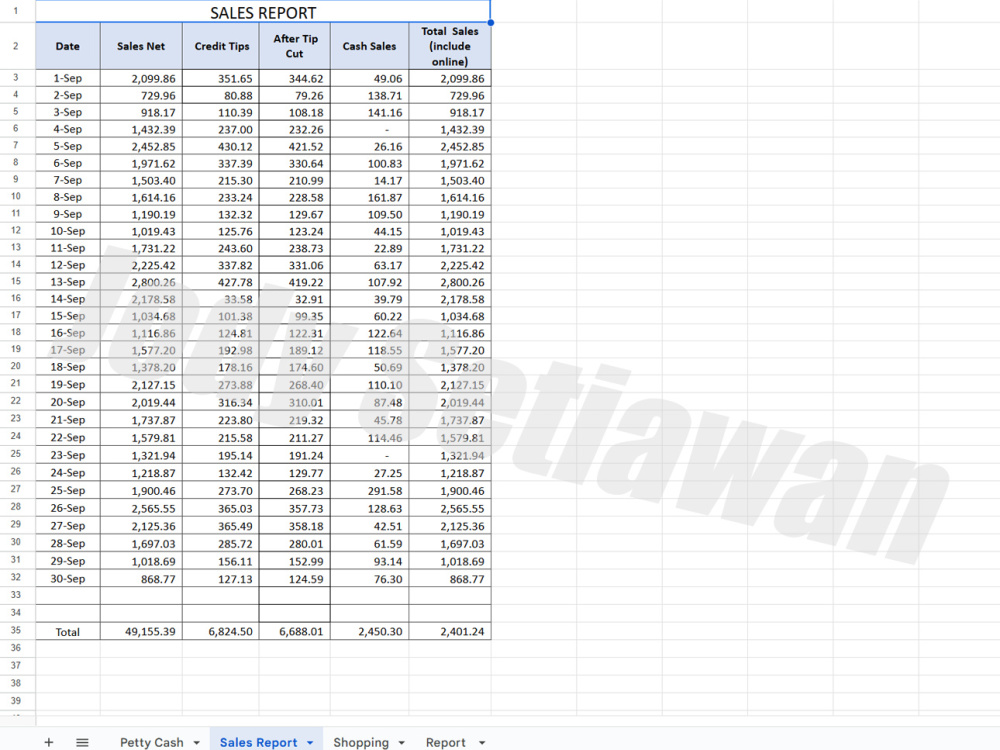
Task: Click Cash Sales value 76.30
Action: pos(369,579)
